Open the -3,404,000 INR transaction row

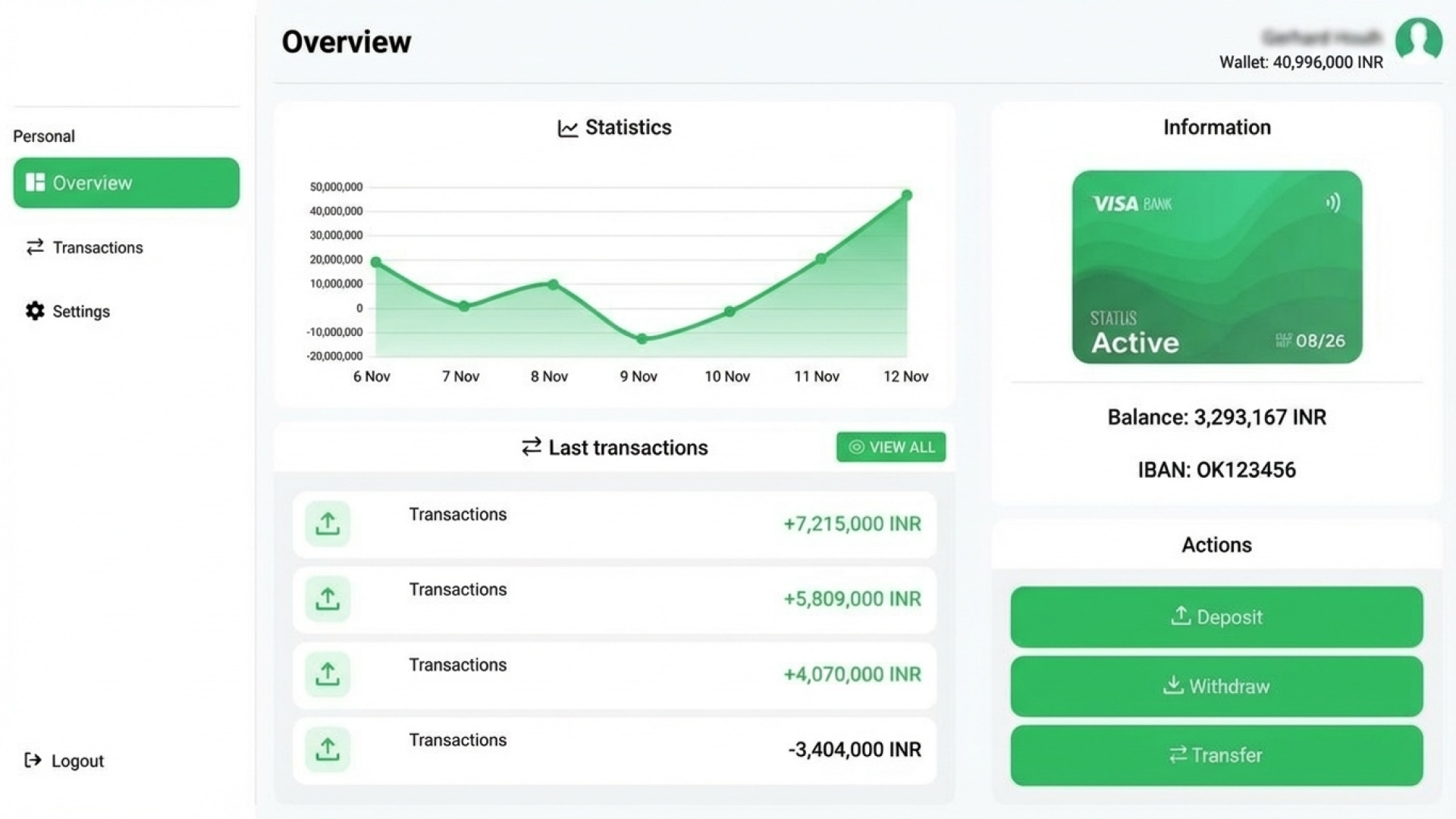point(614,750)
